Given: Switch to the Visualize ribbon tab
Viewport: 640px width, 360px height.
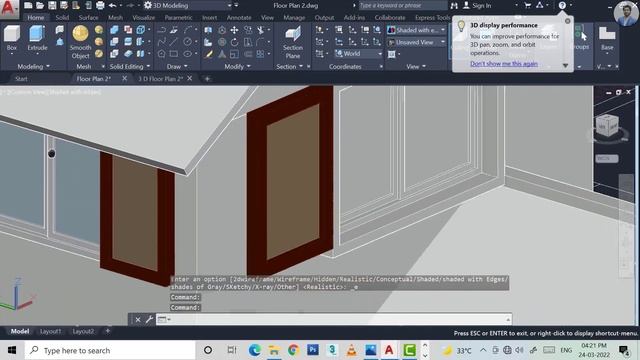Looking at the screenshot, I should click(x=144, y=18).
